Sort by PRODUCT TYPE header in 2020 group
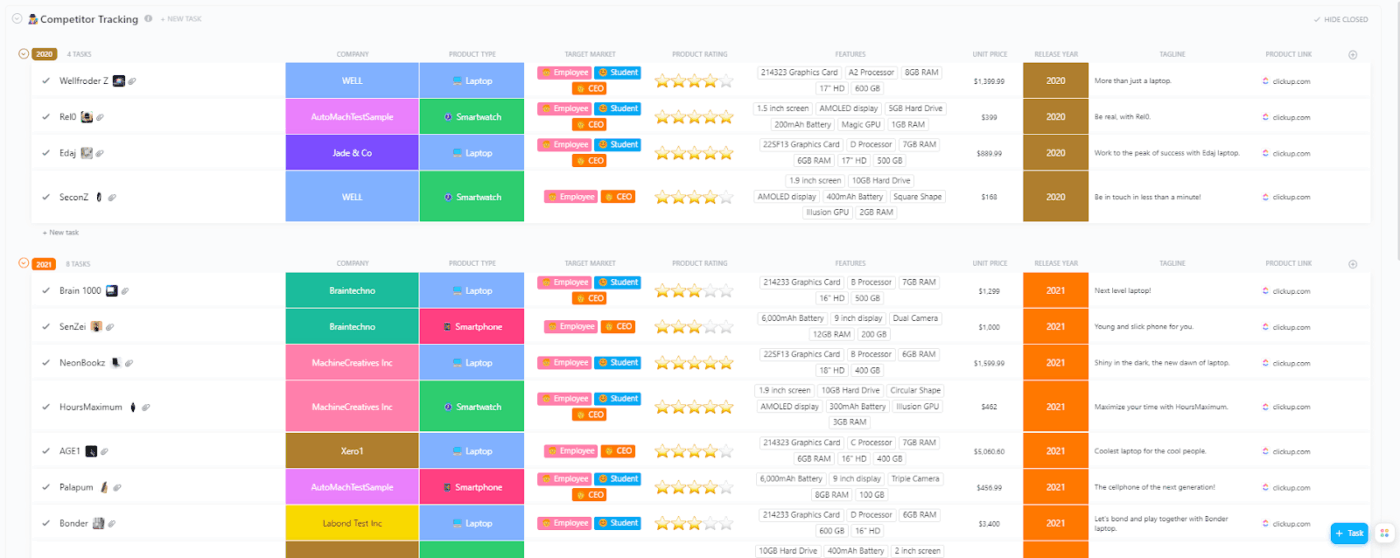 (x=472, y=54)
